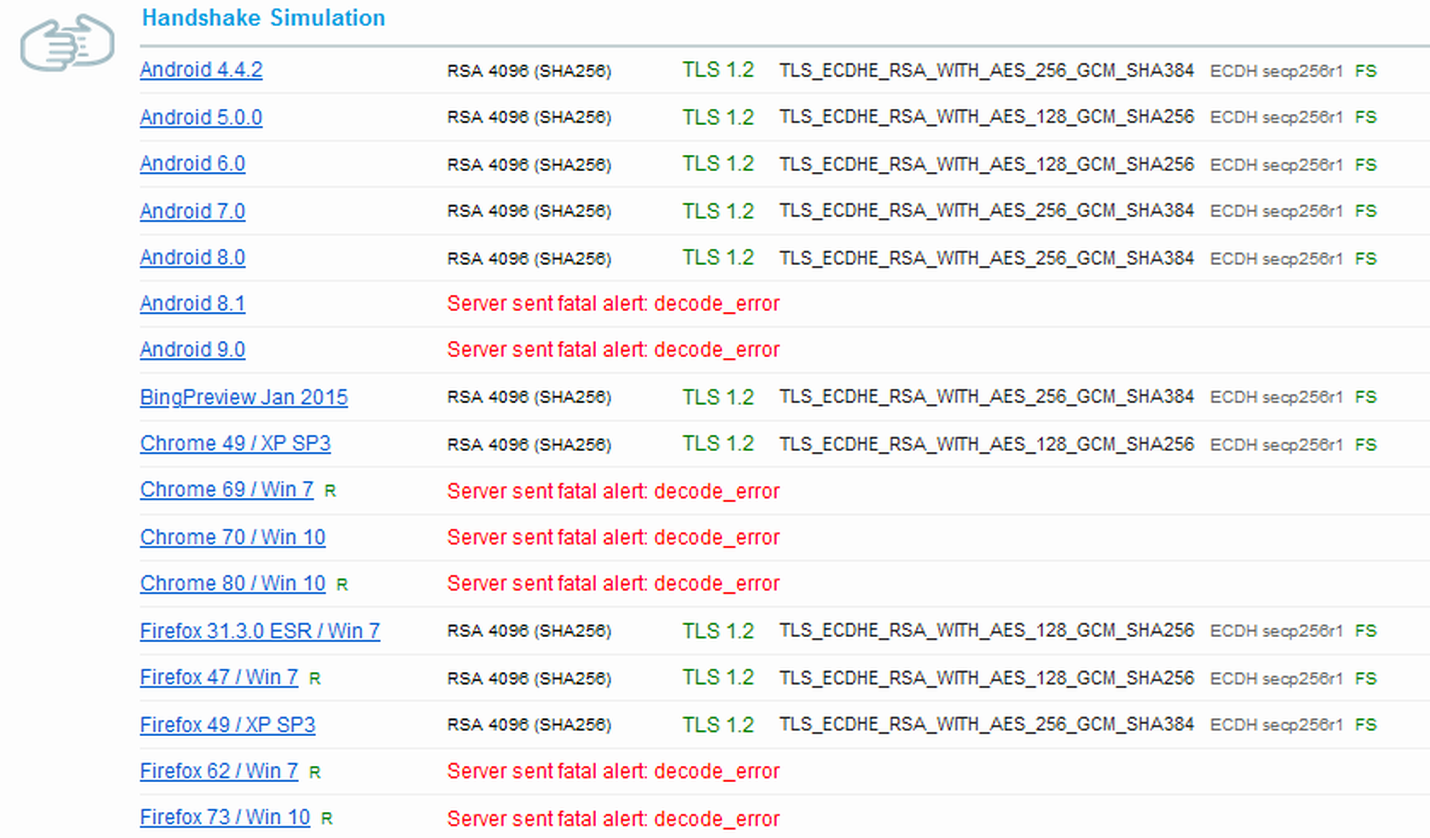Click the FS label in the Android 5.0.0 row
Screen dimensions: 1430x838
(x=1366, y=118)
